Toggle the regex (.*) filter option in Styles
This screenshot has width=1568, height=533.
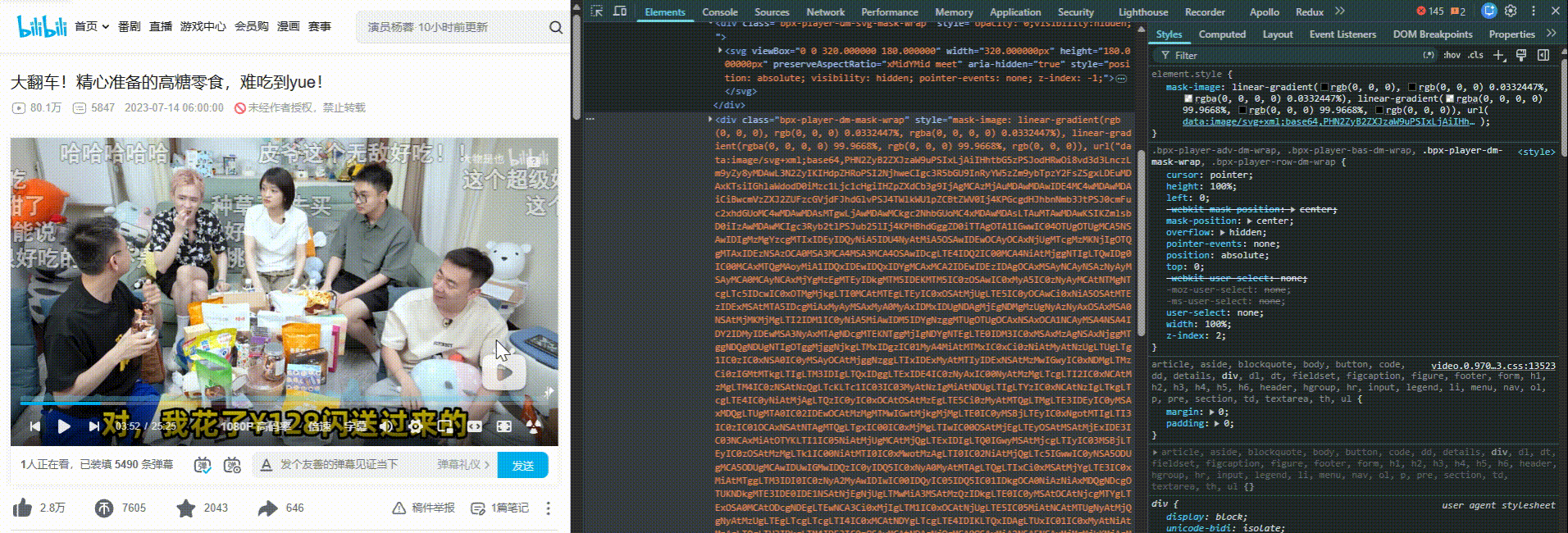pos(1429,55)
